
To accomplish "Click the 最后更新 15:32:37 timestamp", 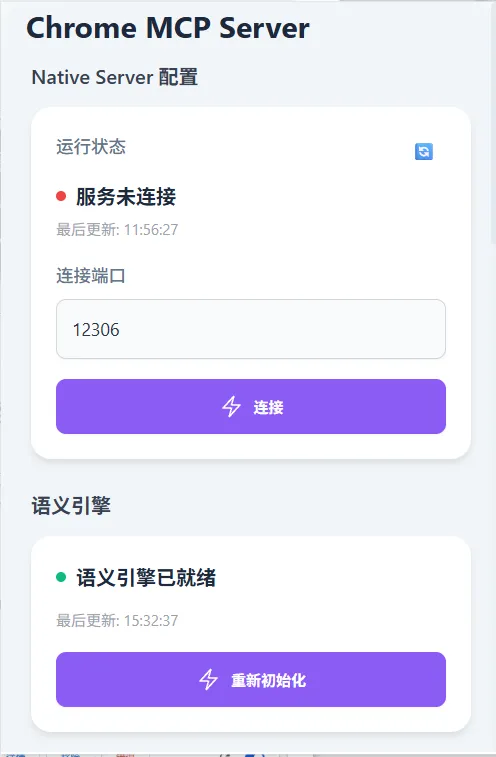I will point(117,620).
